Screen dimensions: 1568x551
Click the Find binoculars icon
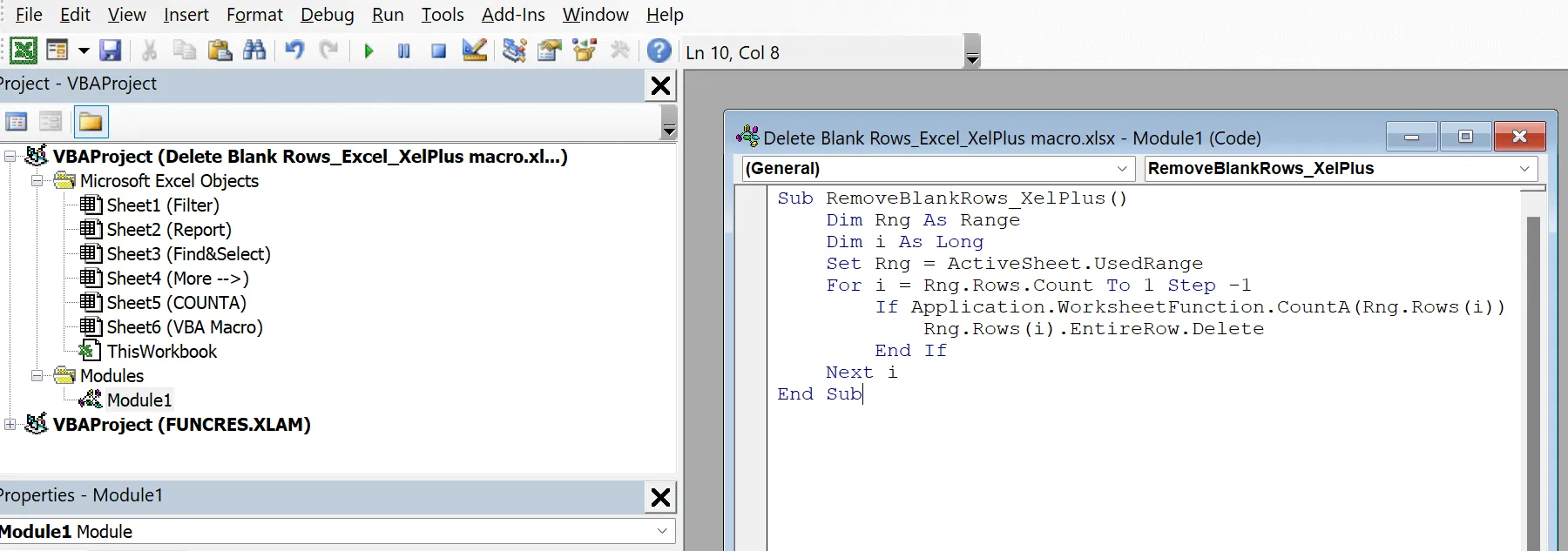[254, 51]
